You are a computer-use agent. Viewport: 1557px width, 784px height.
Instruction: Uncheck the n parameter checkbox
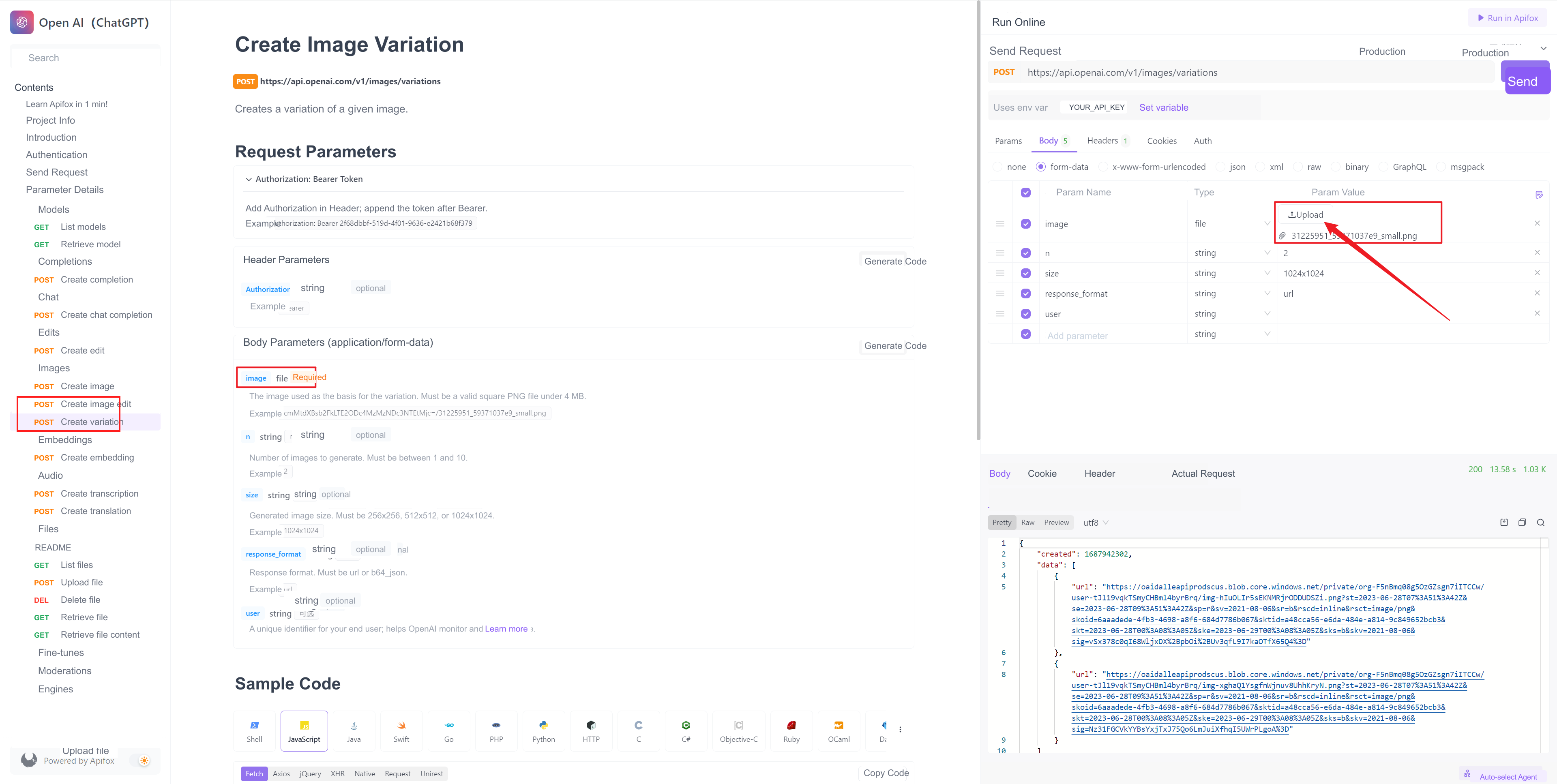coord(1026,253)
